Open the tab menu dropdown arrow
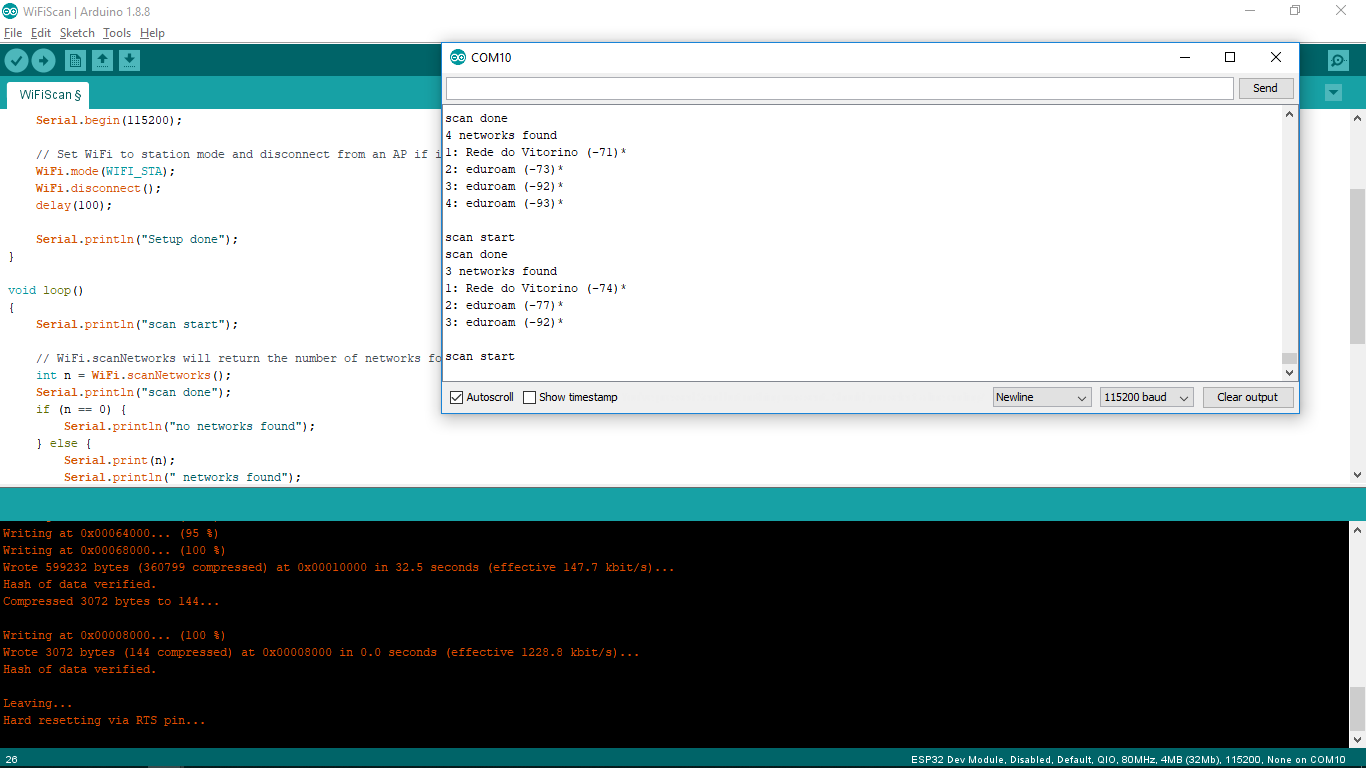The image size is (1366, 768). pyautogui.click(x=1333, y=93)
